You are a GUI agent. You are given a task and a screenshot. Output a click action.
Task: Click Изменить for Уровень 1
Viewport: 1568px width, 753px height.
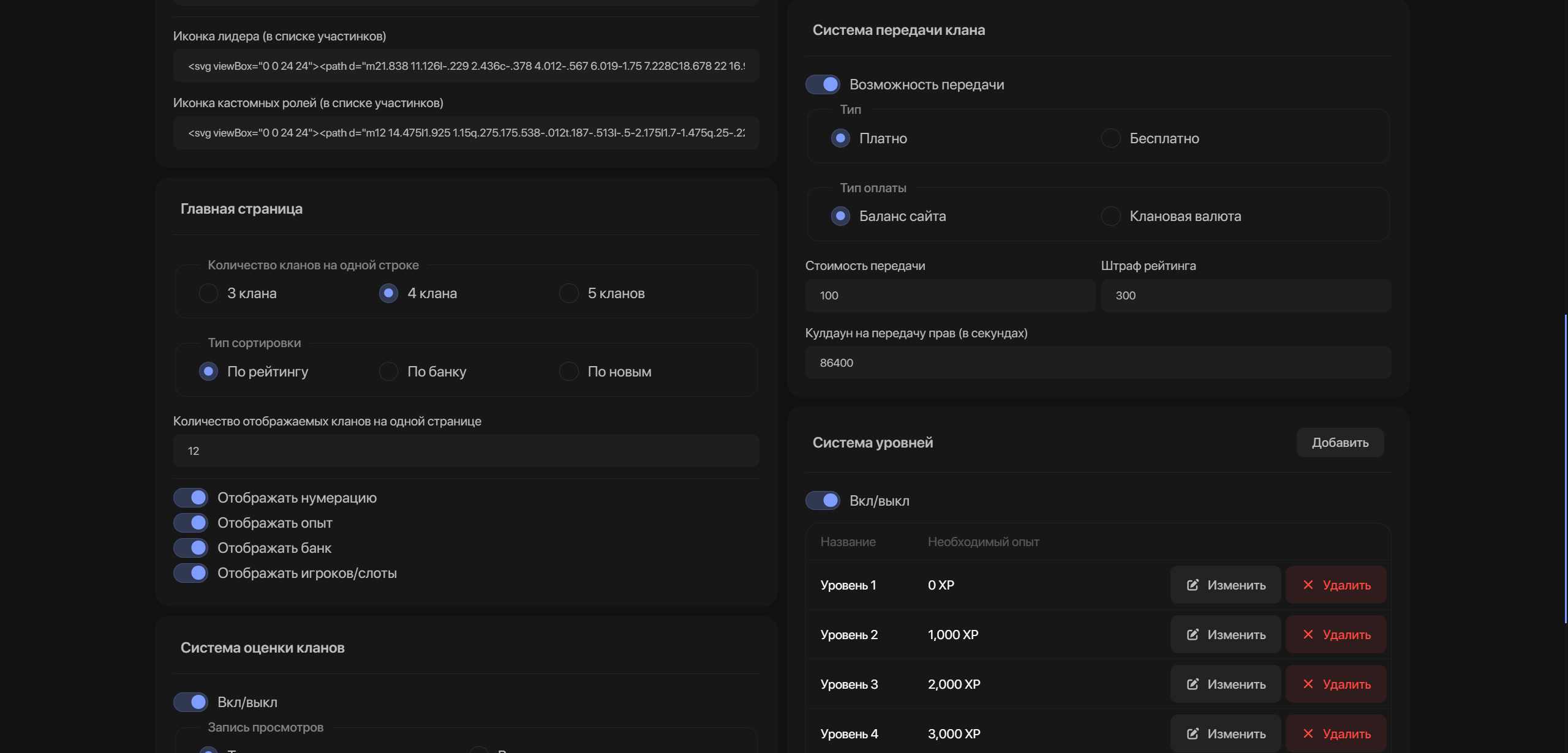[x=1226, y=585]
